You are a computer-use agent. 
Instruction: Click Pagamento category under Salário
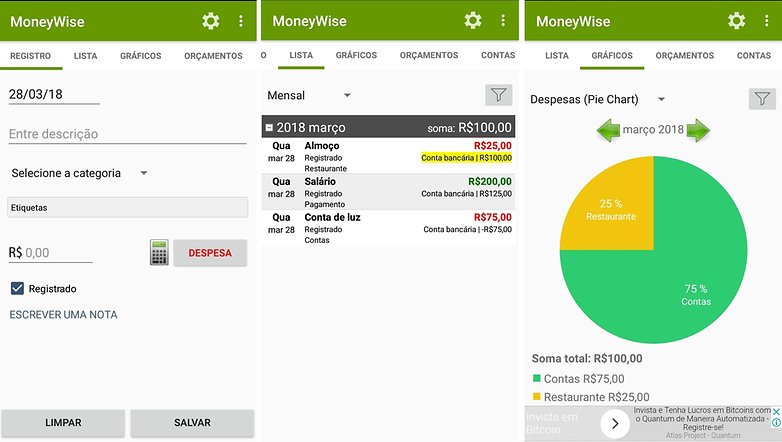tap(325, 205)
